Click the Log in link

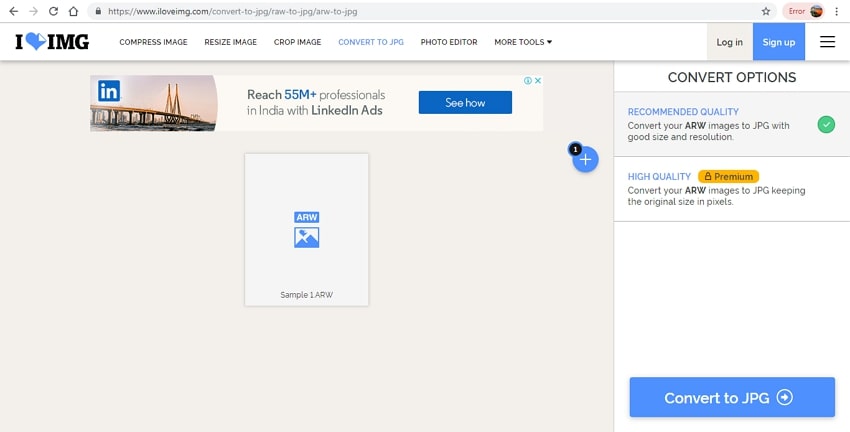[730, 42]
